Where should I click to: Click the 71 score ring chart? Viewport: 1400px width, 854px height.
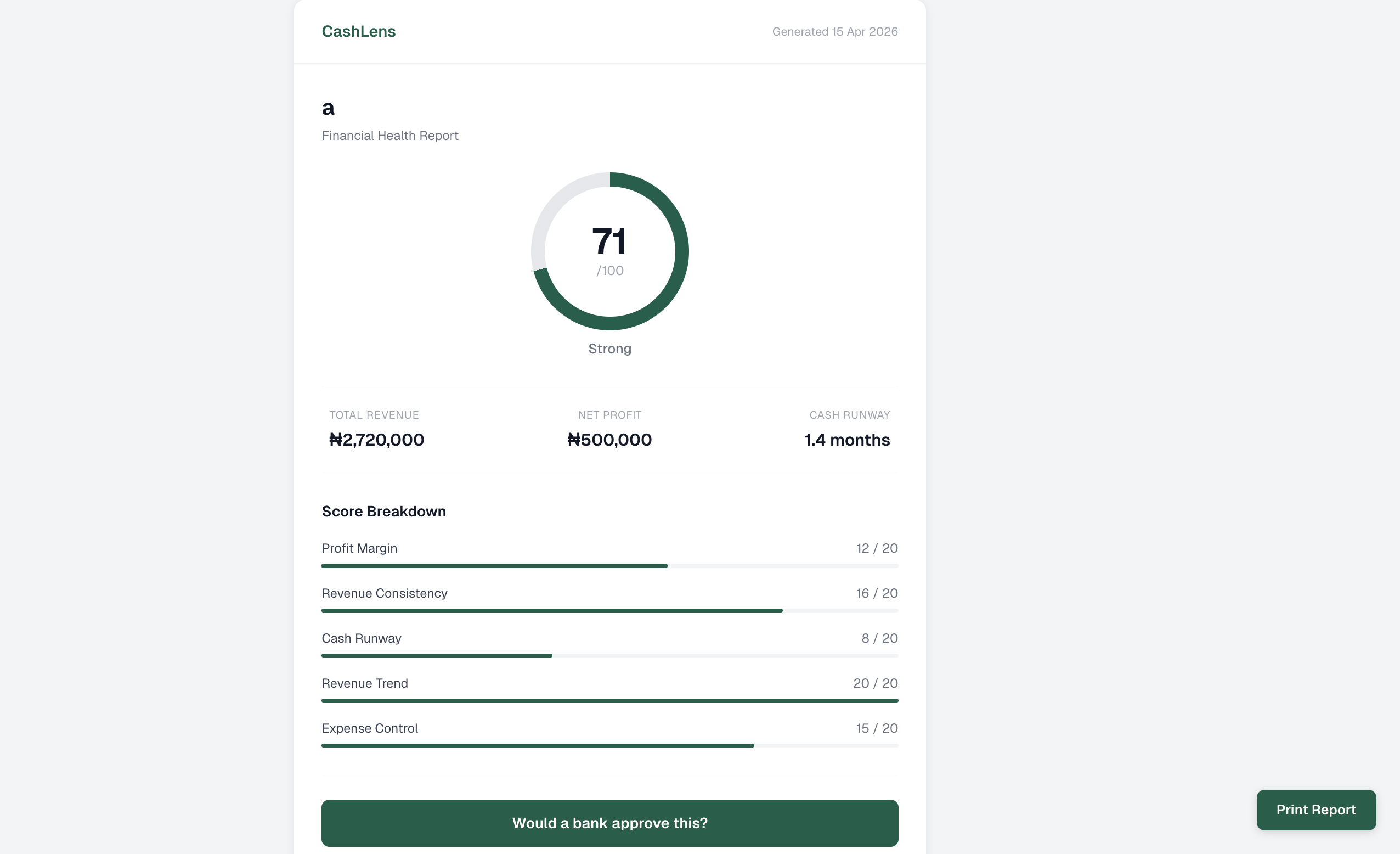point(609,251)
